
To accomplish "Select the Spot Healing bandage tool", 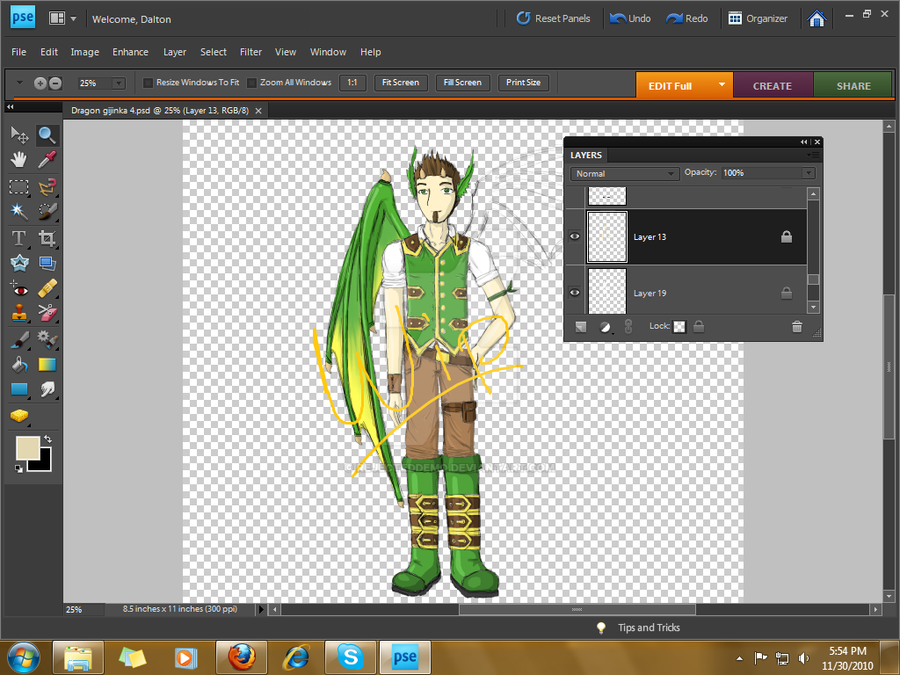I will [x=46, y=289].
